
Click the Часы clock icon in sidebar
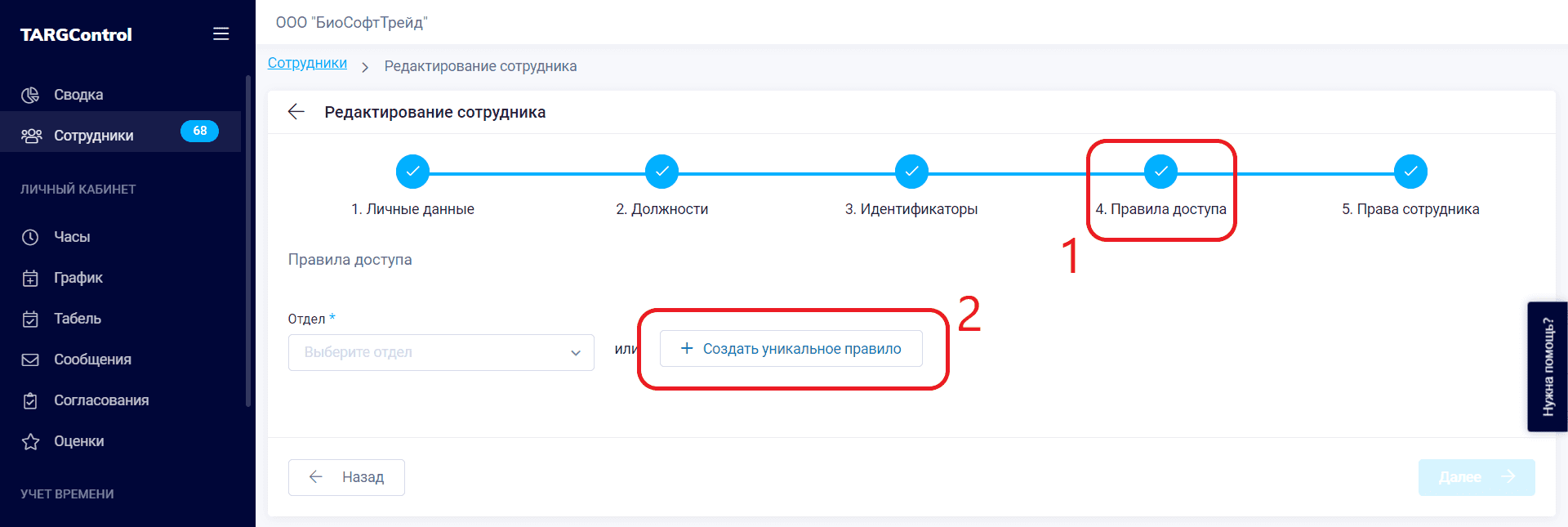30,237
